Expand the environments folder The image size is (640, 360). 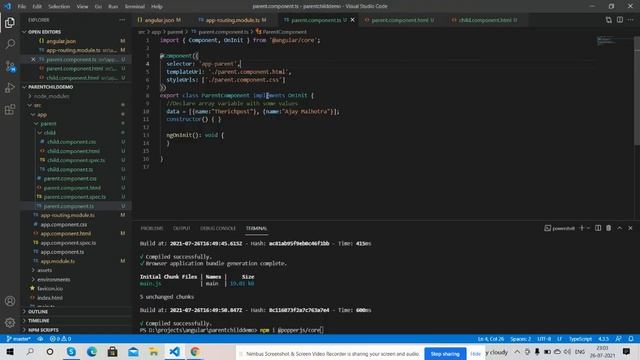pos(53,280)
